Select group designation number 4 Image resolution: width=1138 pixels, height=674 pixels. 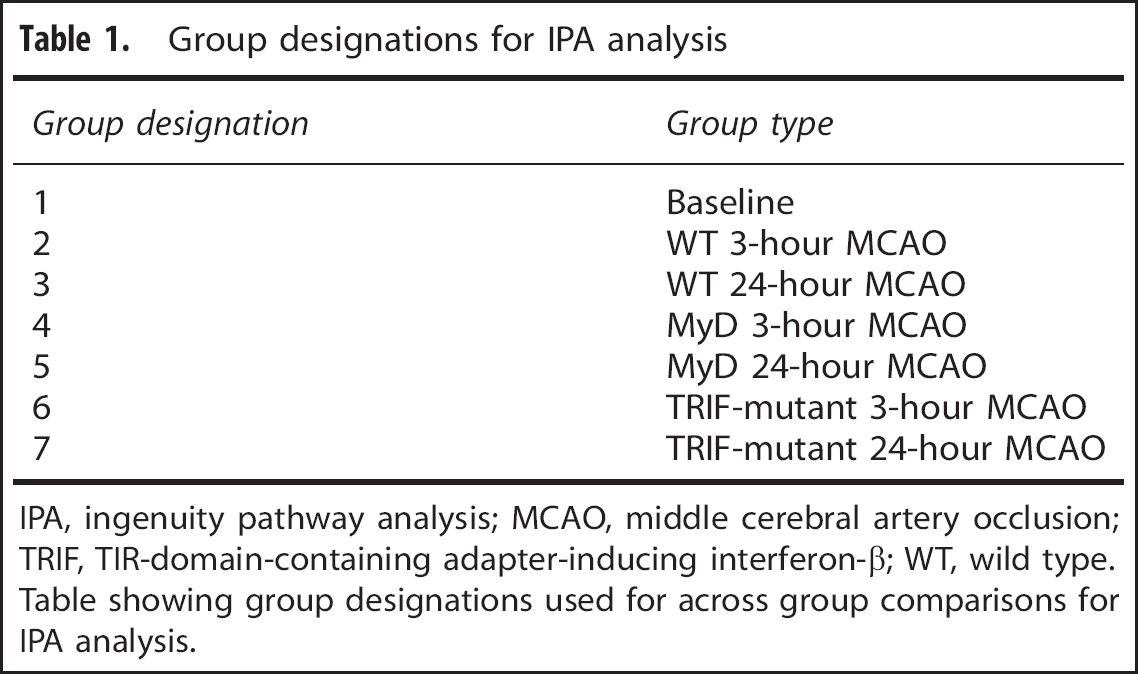click(x=41, y=325)
